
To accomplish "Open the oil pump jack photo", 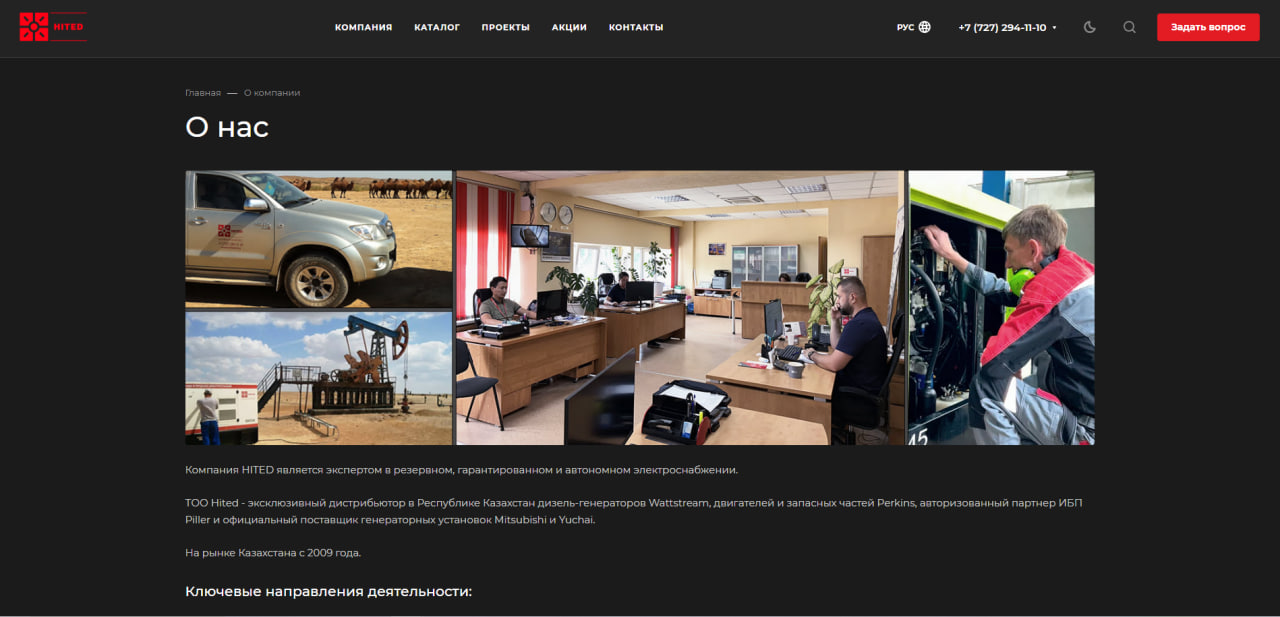I will (x=319, y=378).
